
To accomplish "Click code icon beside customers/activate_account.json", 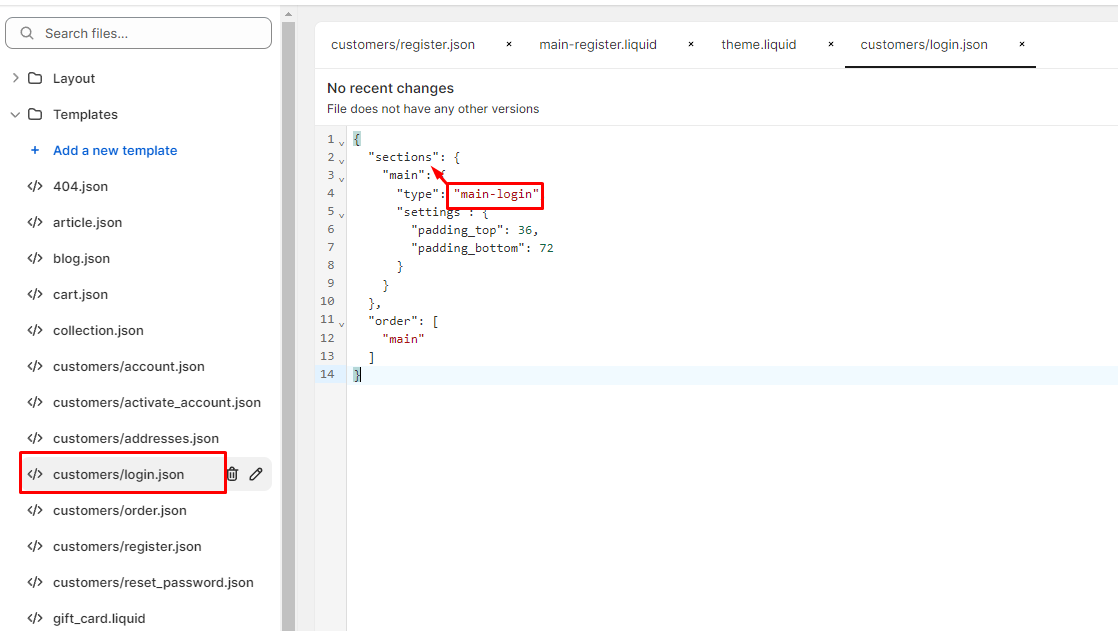I will (35, 402).
